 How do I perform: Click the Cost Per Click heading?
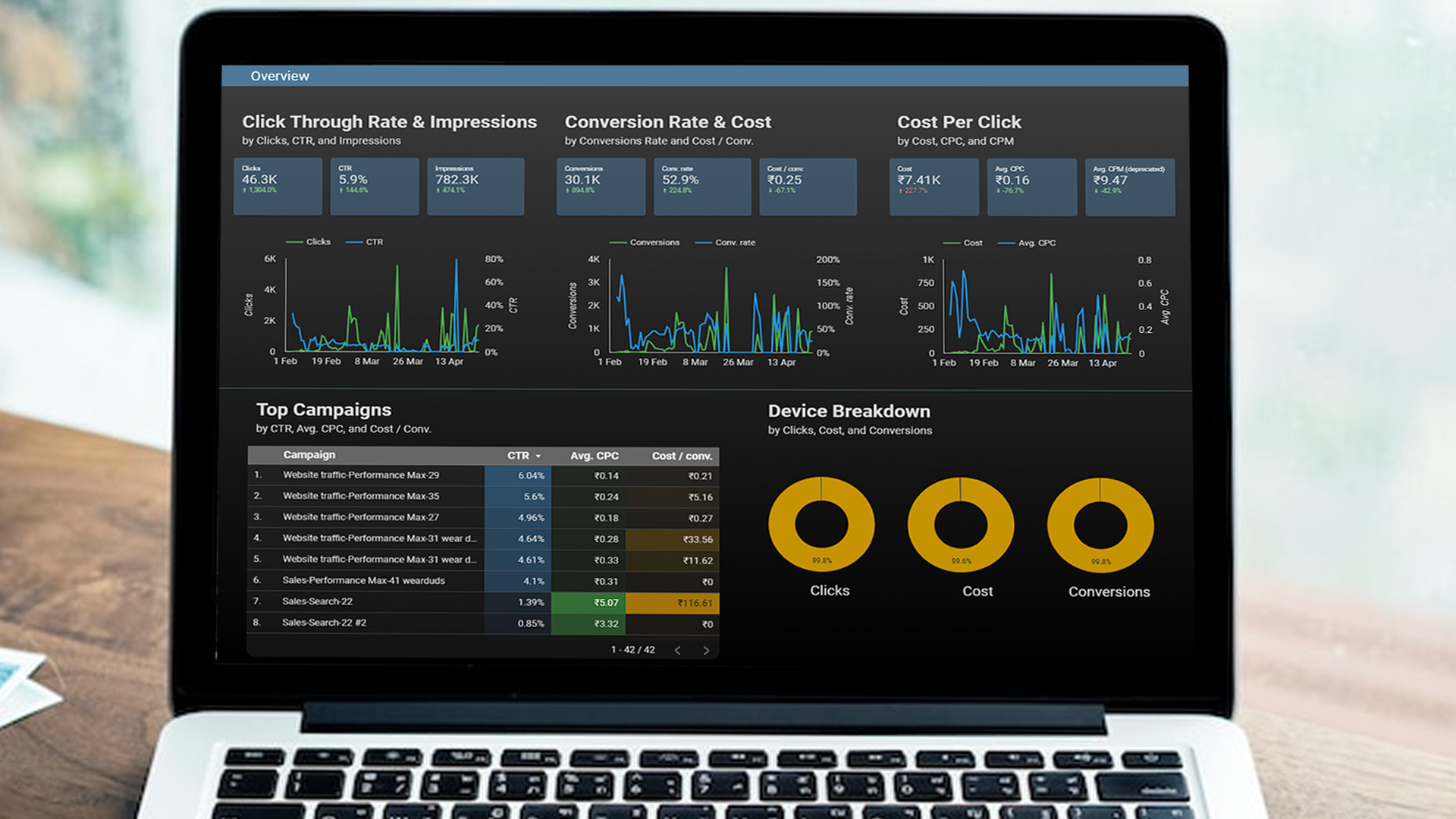(x=959, y=122)
